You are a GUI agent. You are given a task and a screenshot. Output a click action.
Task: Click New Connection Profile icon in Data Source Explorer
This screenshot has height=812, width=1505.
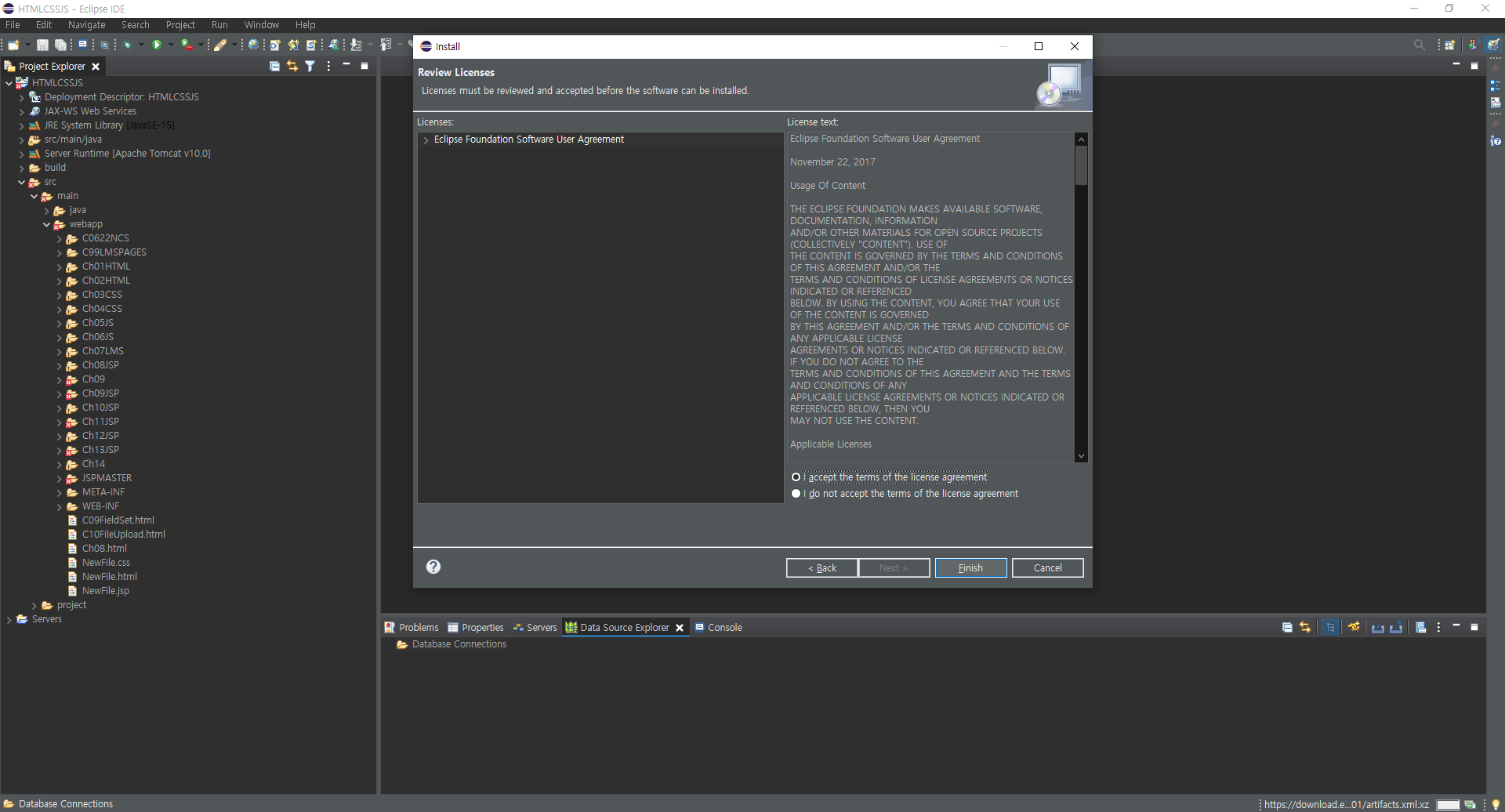[1354, 628]
